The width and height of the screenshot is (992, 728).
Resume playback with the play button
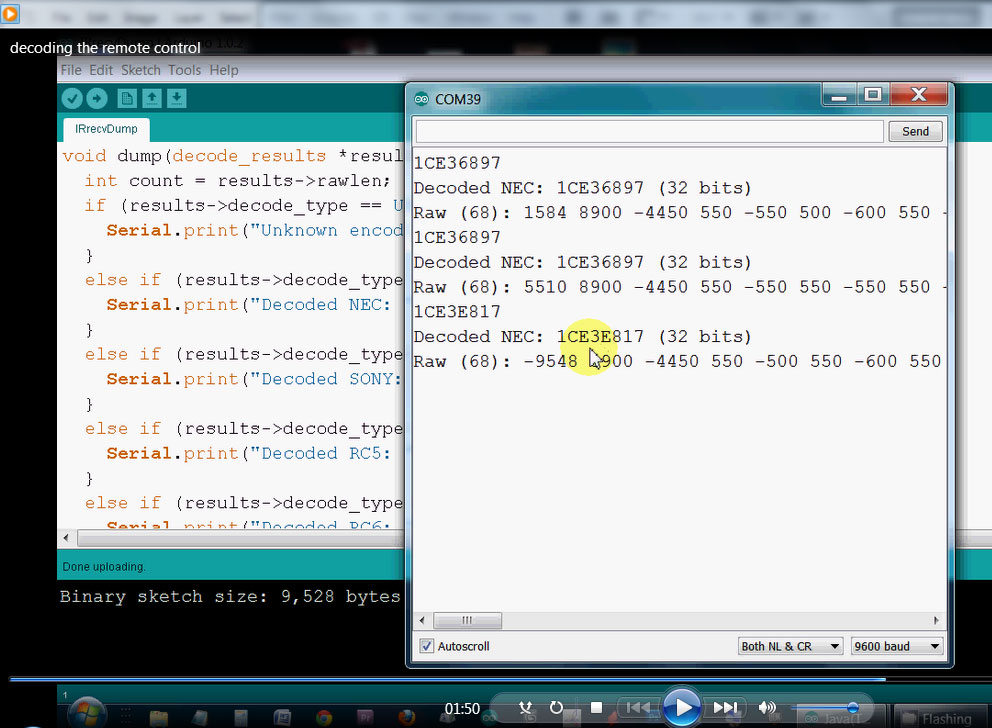683,707
